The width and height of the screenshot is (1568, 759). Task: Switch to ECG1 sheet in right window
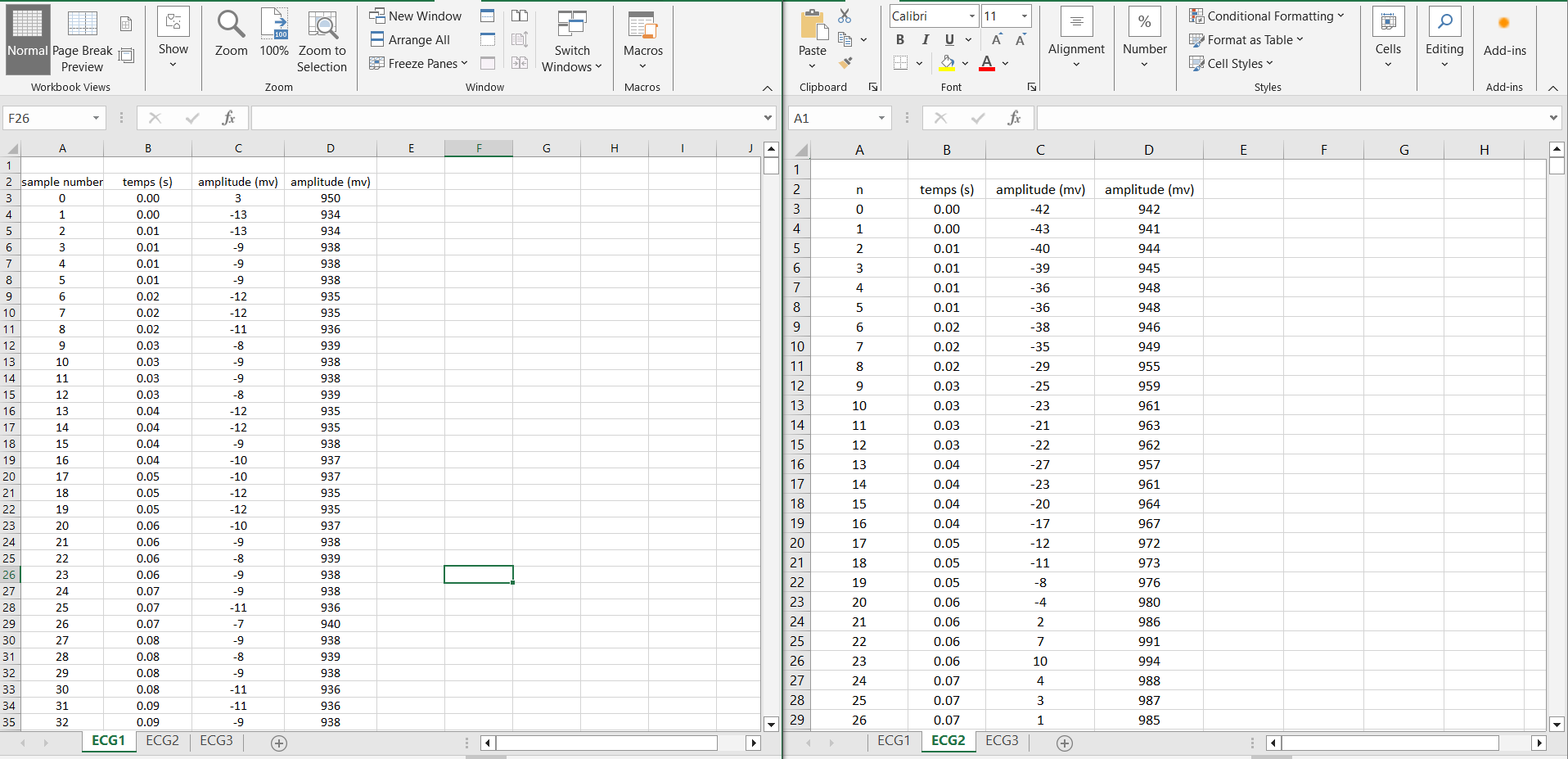coord(894,740)
